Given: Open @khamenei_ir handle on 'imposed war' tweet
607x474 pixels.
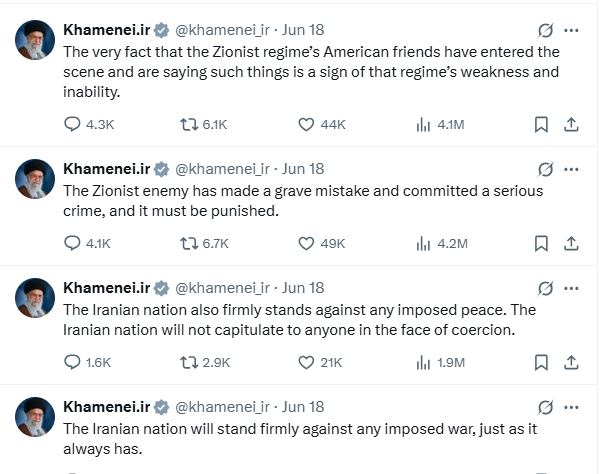Looking at the screenshot, I should [x=223, y=407].
